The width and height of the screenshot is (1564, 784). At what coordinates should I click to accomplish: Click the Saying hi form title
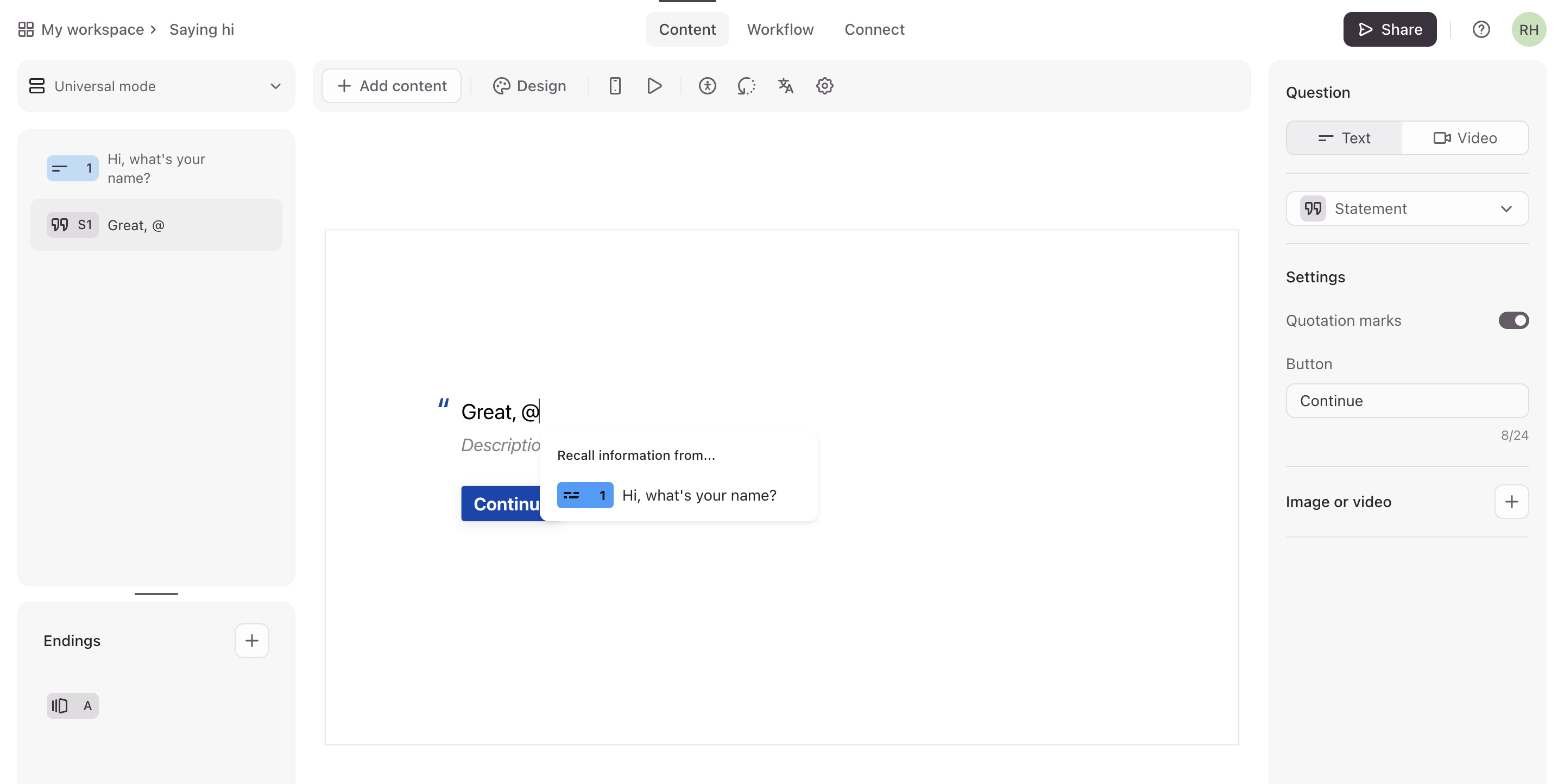(201, 29)
